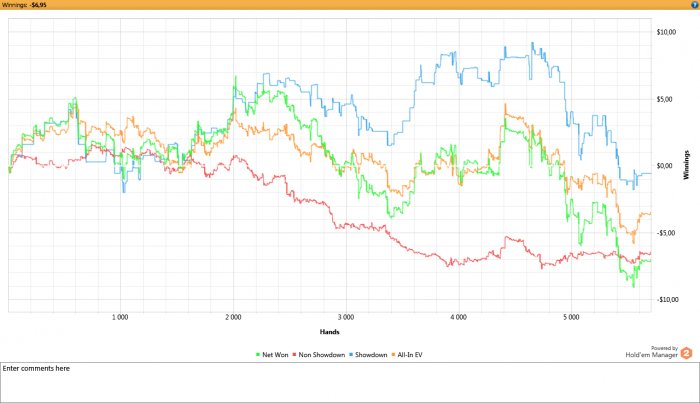Click the 'Enter comments here' text box

(350, 382)
